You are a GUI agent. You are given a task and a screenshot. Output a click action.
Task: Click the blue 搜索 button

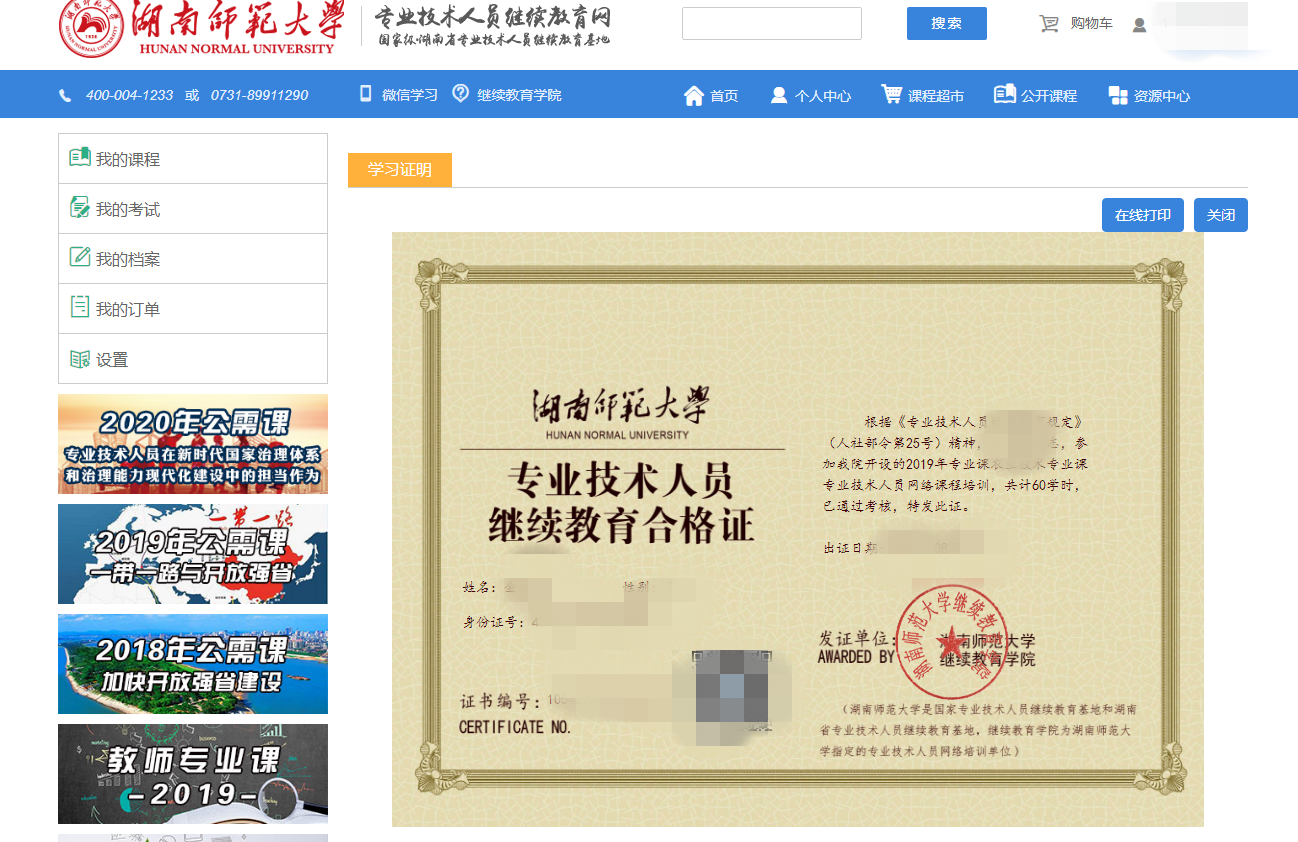pos(946,24)
